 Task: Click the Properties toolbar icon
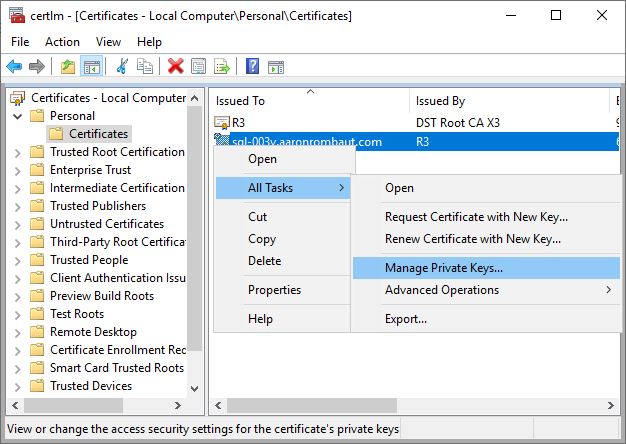(x=198, y=67)
